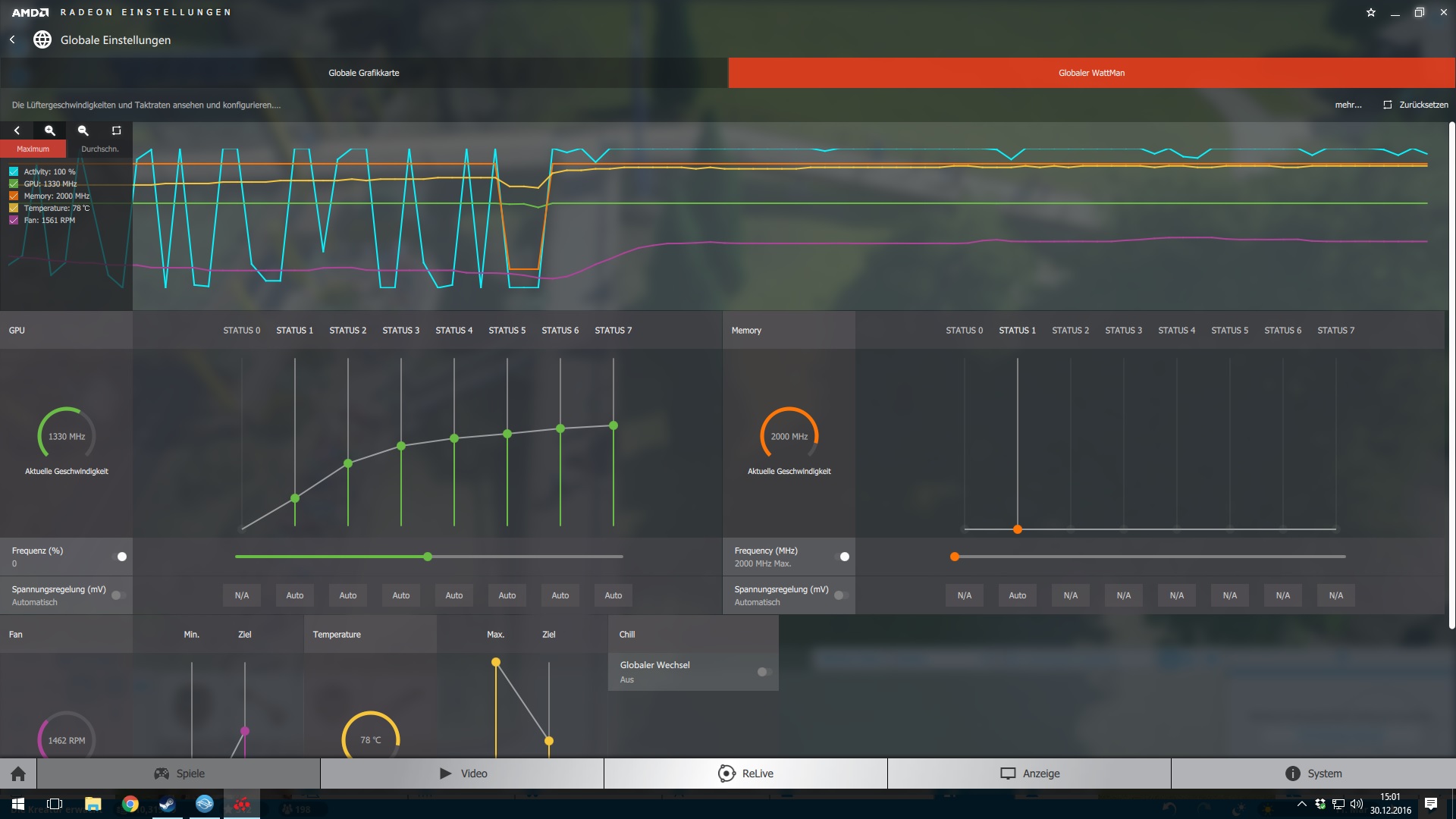Uncheck the Activity graph legend checkbox
The height and width of the screenshot is (819, 1456).
14,171
